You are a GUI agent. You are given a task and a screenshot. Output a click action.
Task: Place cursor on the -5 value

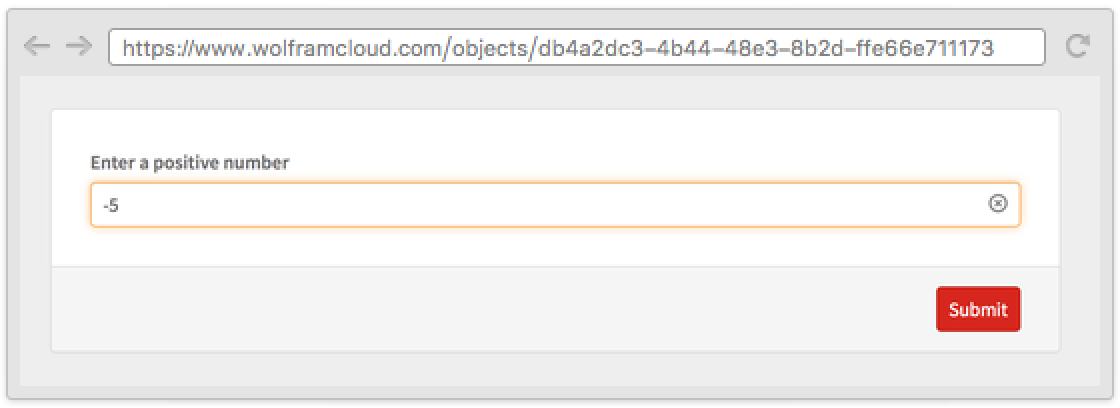110,205
